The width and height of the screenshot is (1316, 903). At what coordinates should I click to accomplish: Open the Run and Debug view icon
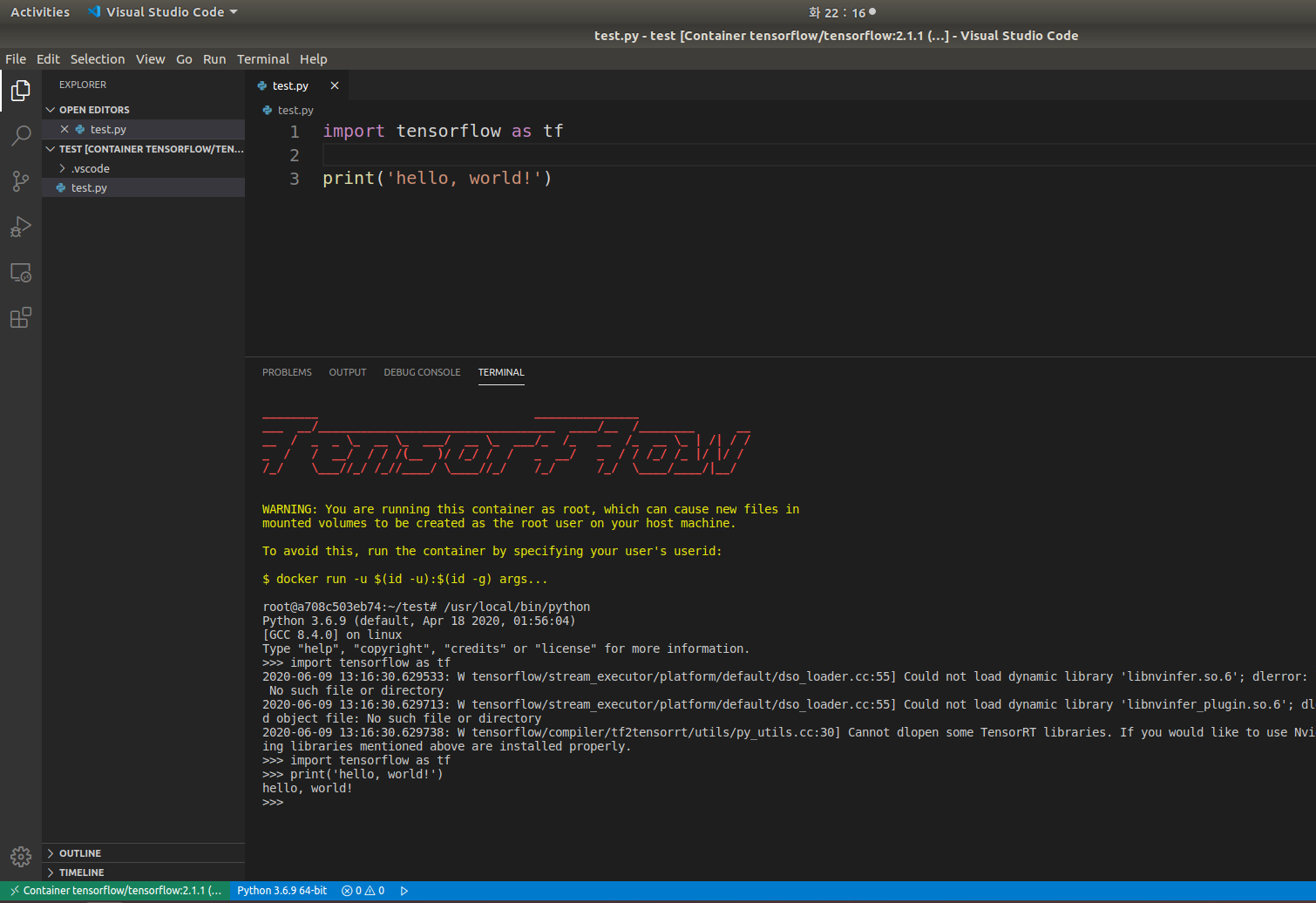(21, 227)
